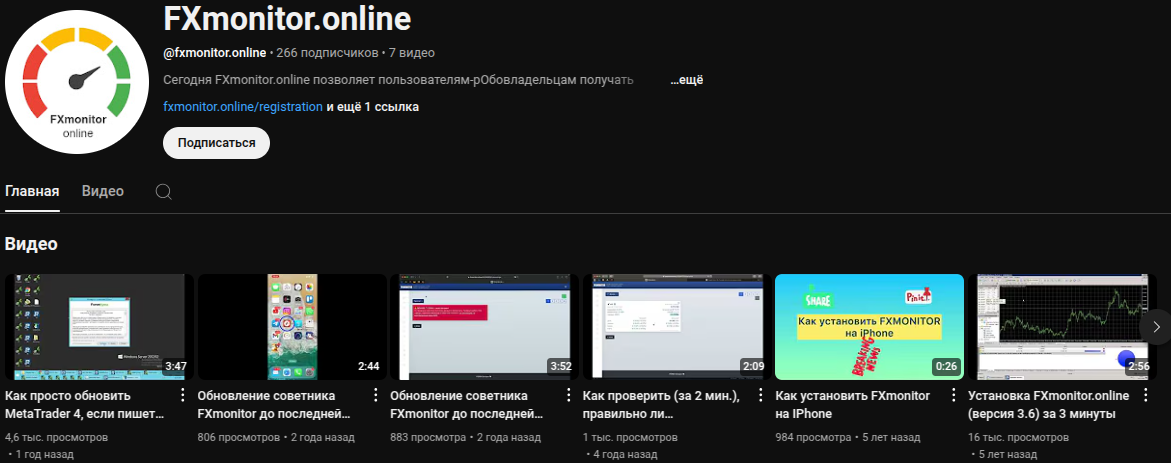Image resolution: width=1171 pixels, height=463 pixels.
Task: Click the 4,6 тыс. просмотров text
Action: point(56,437)
